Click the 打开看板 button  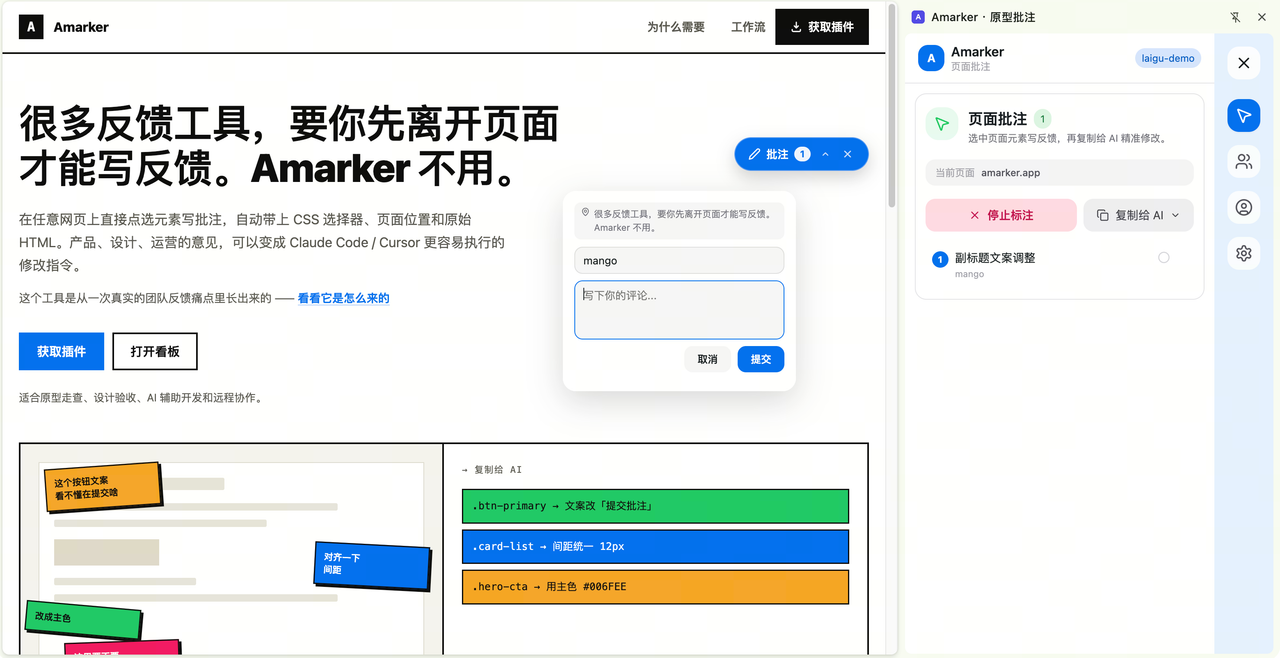(x=155, y=352)
